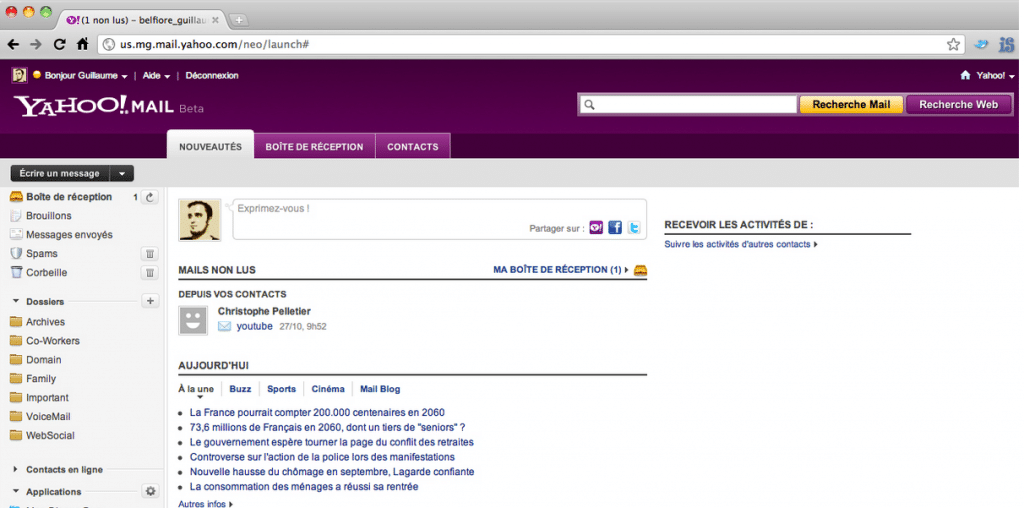The image size is (1024, 508).
Task: Collapse the Dossiers folder section
Action: (16, 301)
